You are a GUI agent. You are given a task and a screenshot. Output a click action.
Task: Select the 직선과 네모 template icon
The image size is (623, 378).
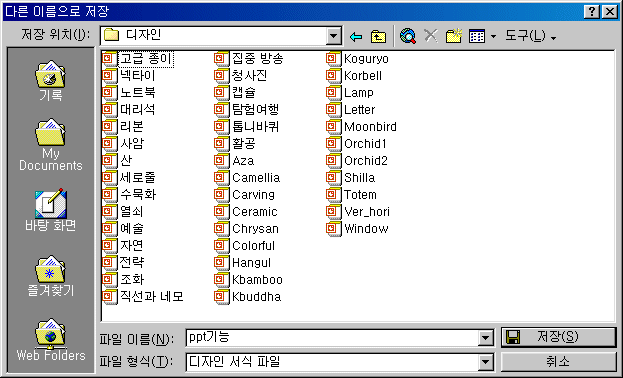(x=109, y=297)
